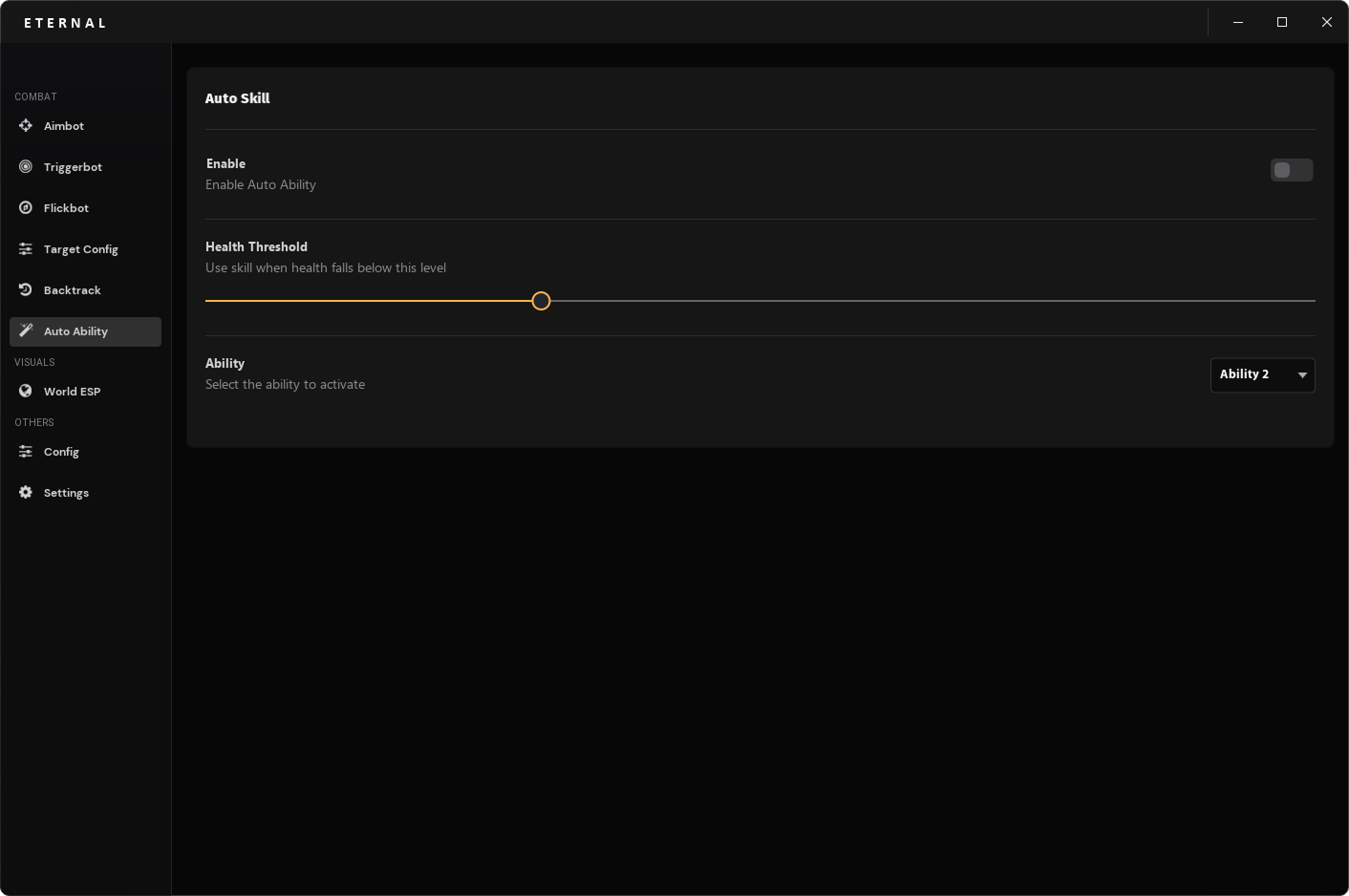Click the Flickbot sidebar icon
1349x896 pixels.
26,208
